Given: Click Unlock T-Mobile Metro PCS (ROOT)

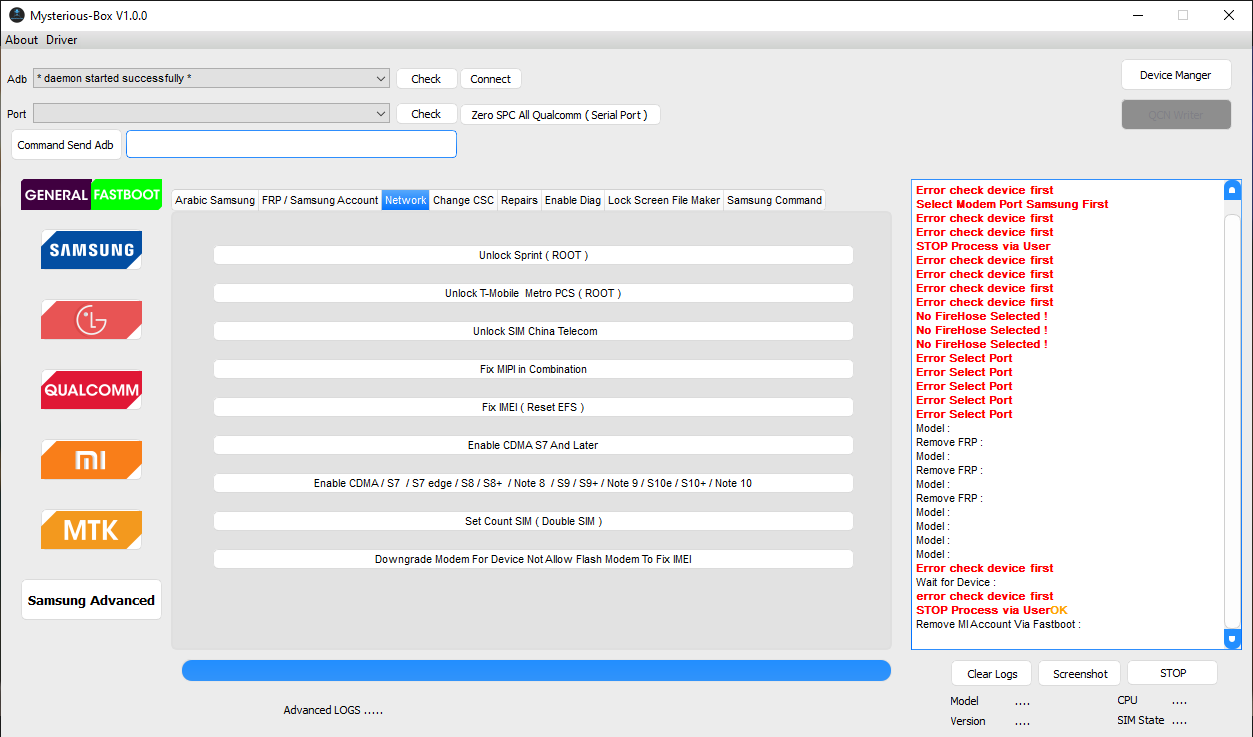Looking at the screenshot, I should (533, 293).
